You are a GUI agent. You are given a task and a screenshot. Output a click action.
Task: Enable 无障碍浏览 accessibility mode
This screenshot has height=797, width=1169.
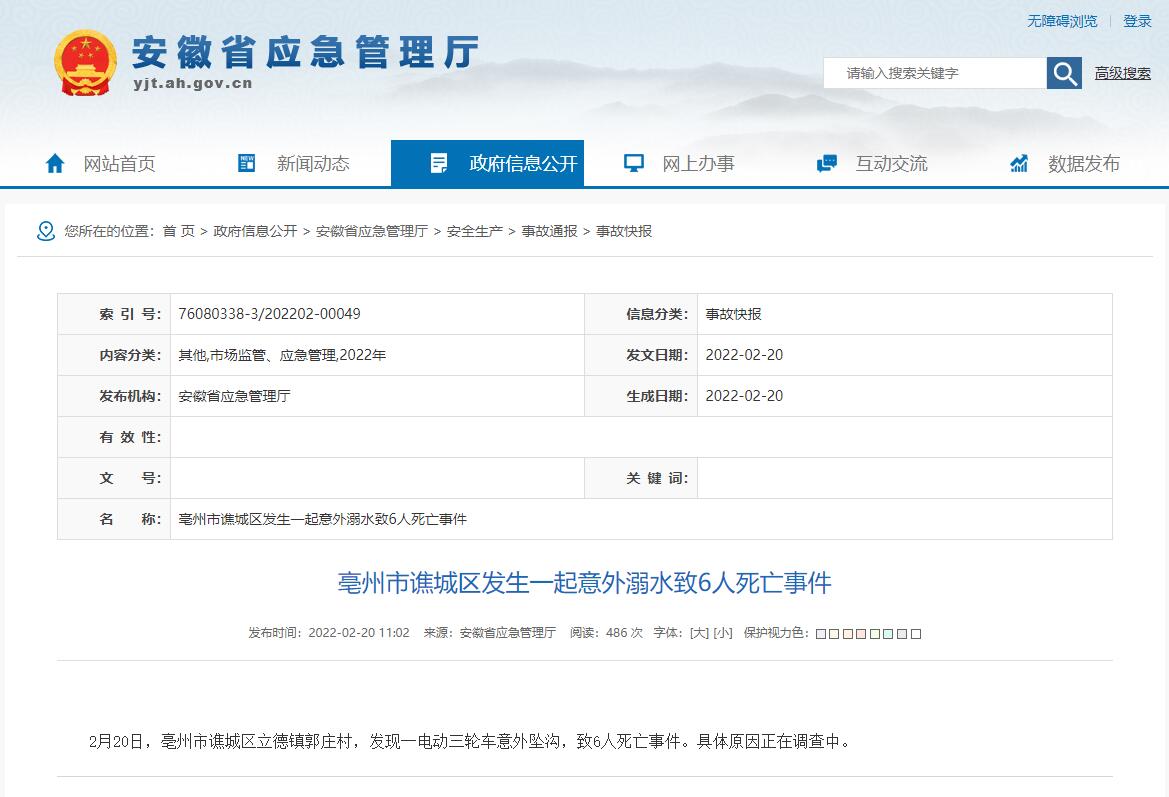click(x=1060, y=20)
